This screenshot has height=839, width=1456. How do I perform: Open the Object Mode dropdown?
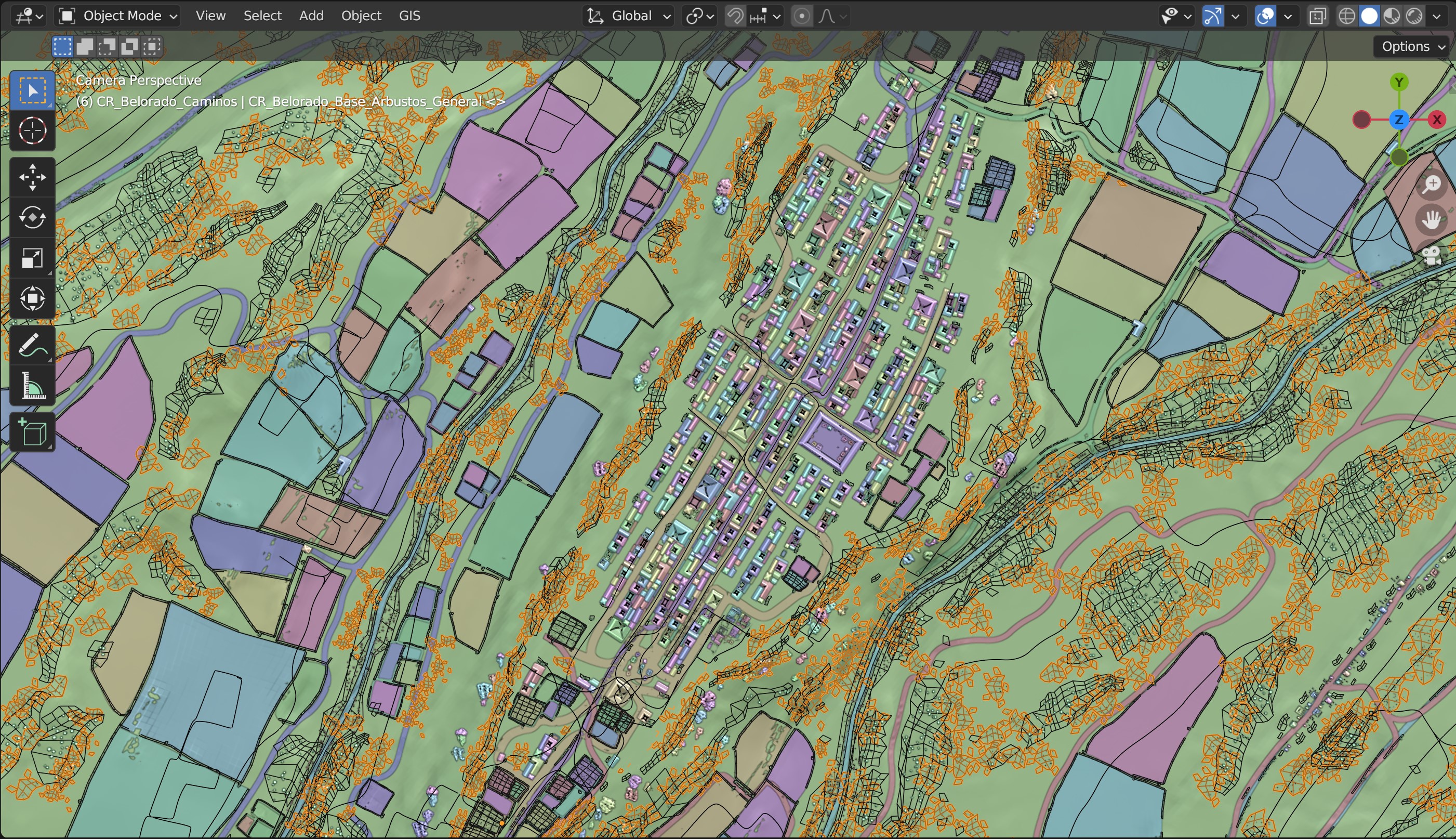point(118,16)
